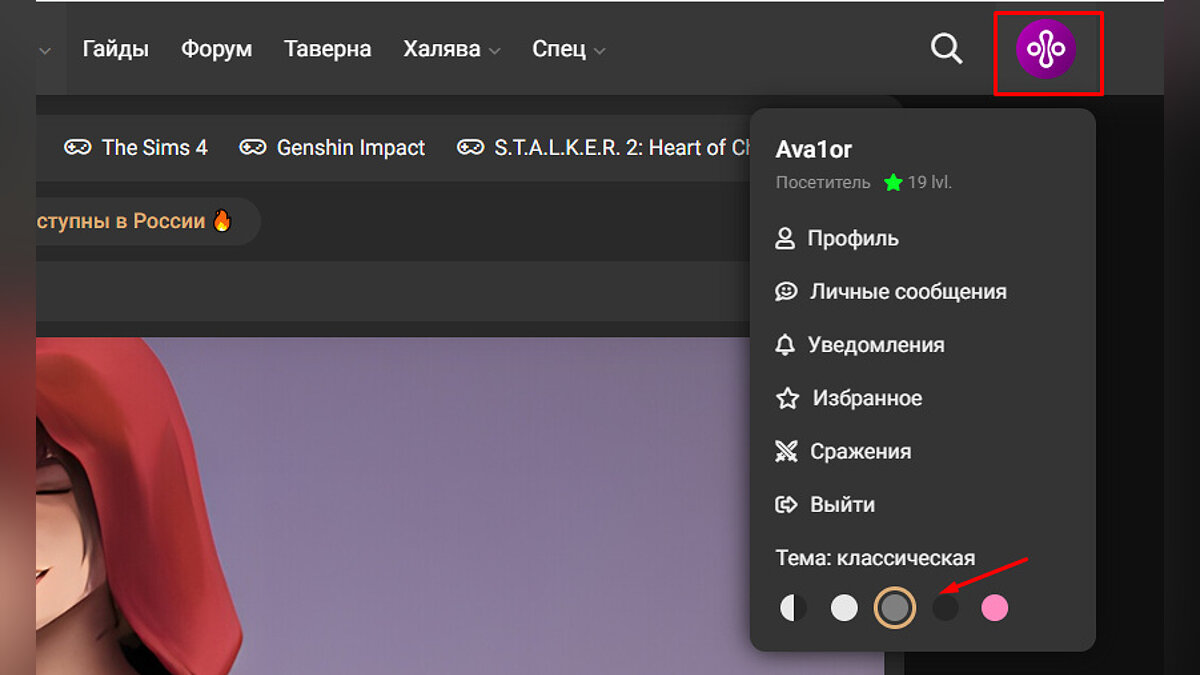Image resolution: width=1200 pixels, height=675 pixels.
Task: Click the magnifier search icon
Action: click(946, 49)
